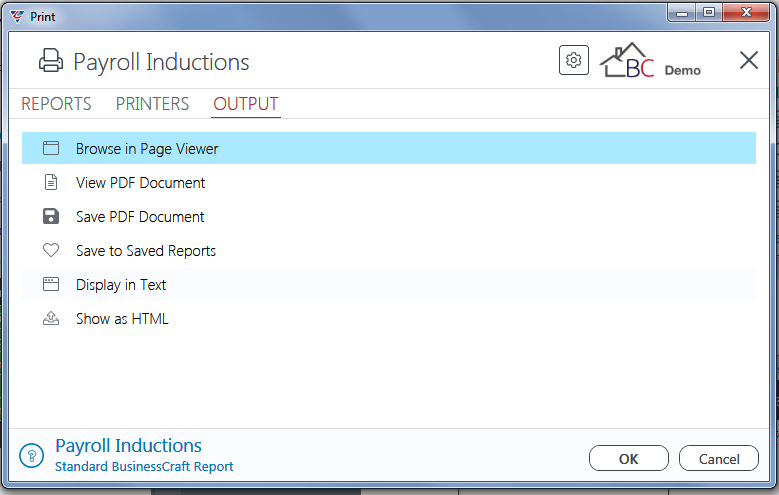Click the printer icon beside Payroll Inductions
779x495 pixels.
click(51, 61)
